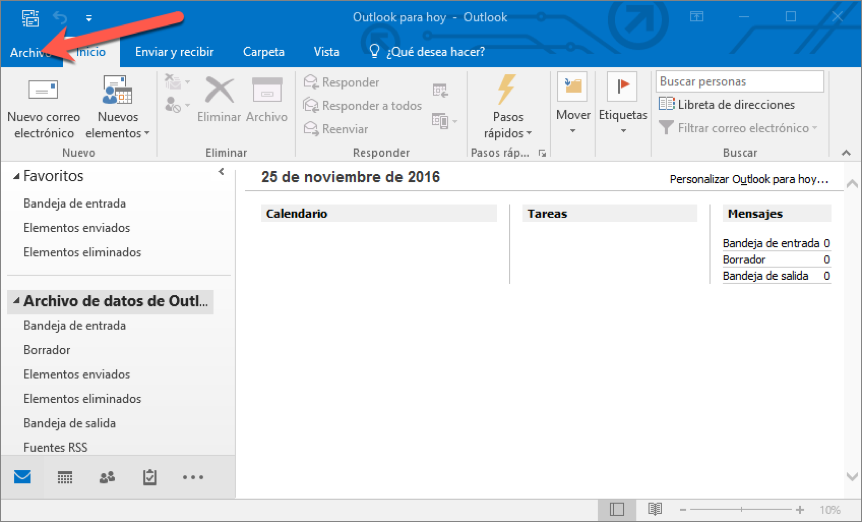The width and height of the screenshot is (862, 522).
Task: Switch to the Carpeta tab
Action: point(264,52)
